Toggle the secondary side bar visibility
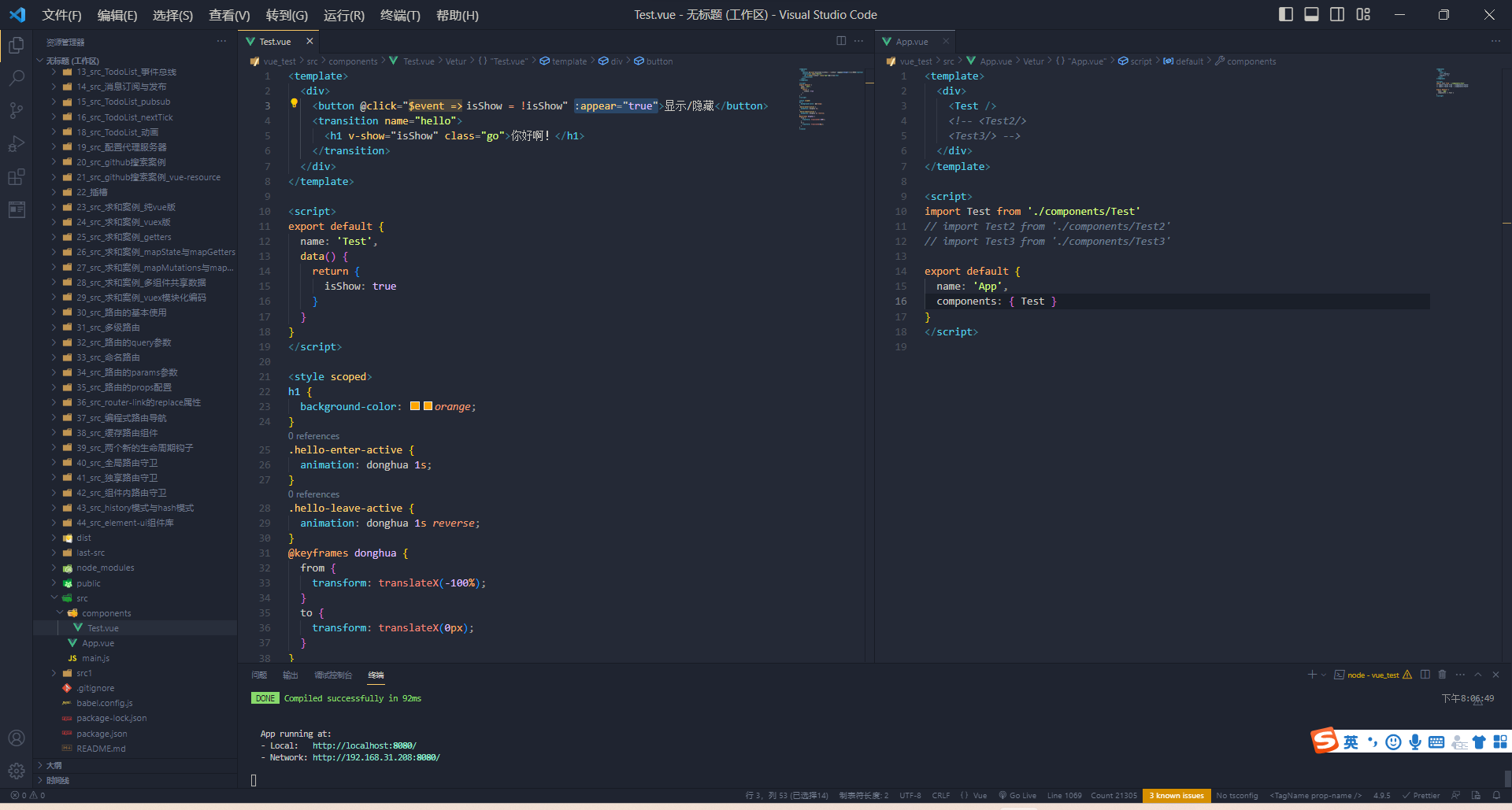1512x810 pixels. tap(1337, 14)
